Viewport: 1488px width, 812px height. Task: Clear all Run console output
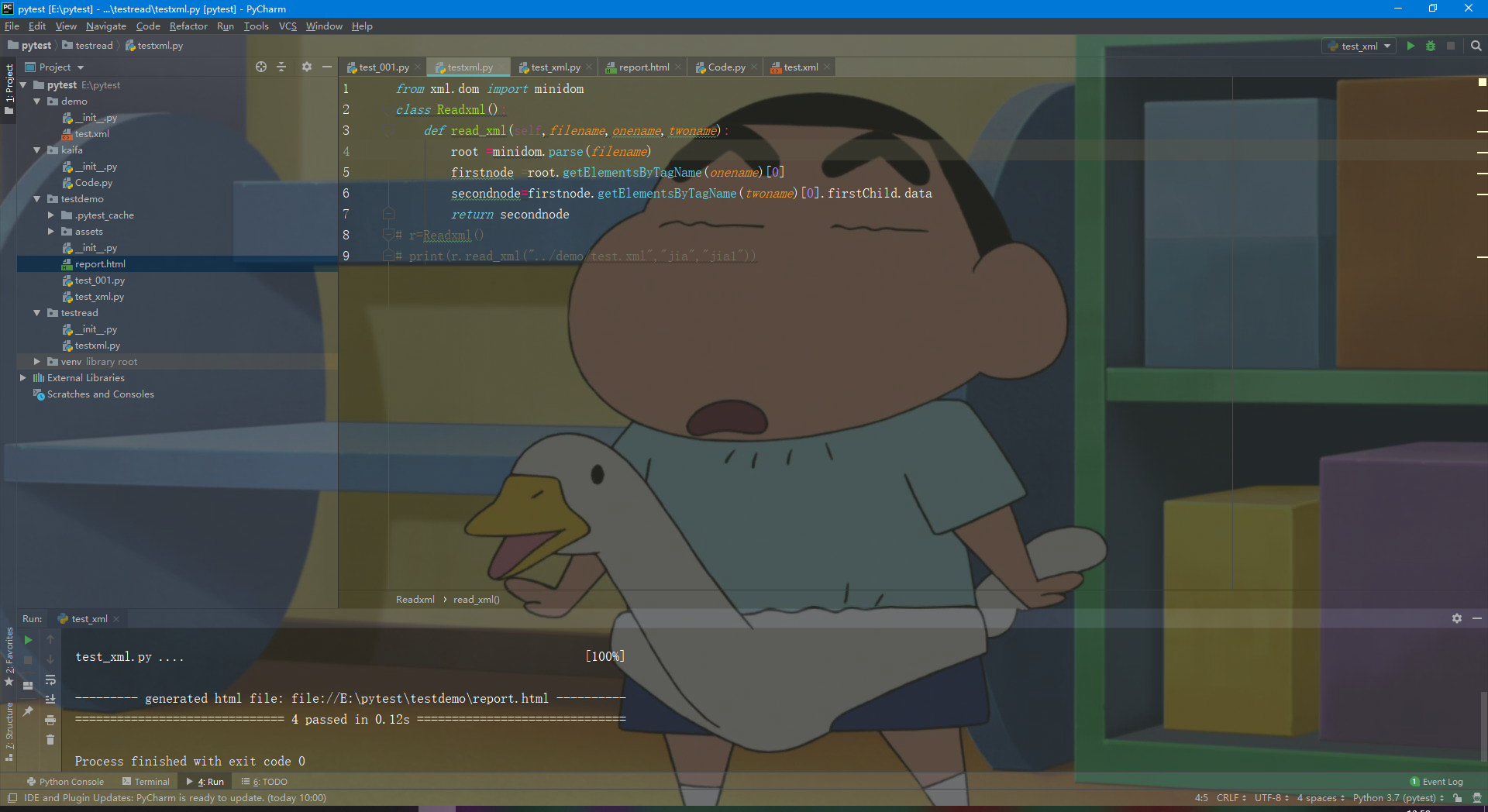click(50, 740)
